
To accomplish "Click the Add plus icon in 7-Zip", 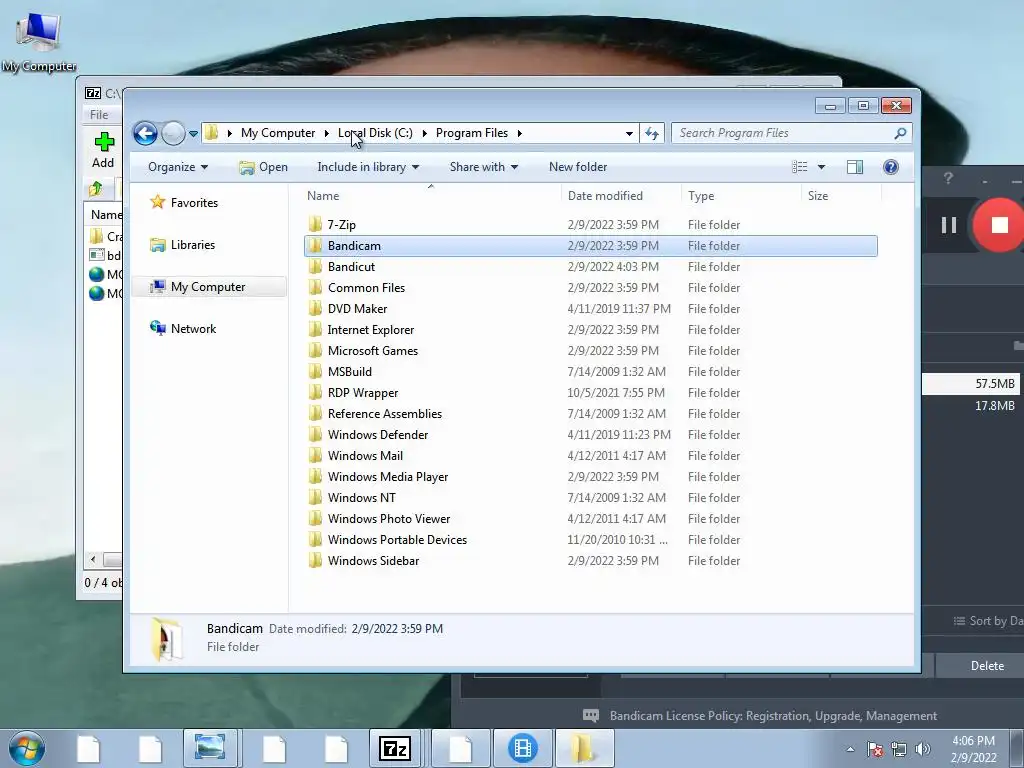I will 104,142.
